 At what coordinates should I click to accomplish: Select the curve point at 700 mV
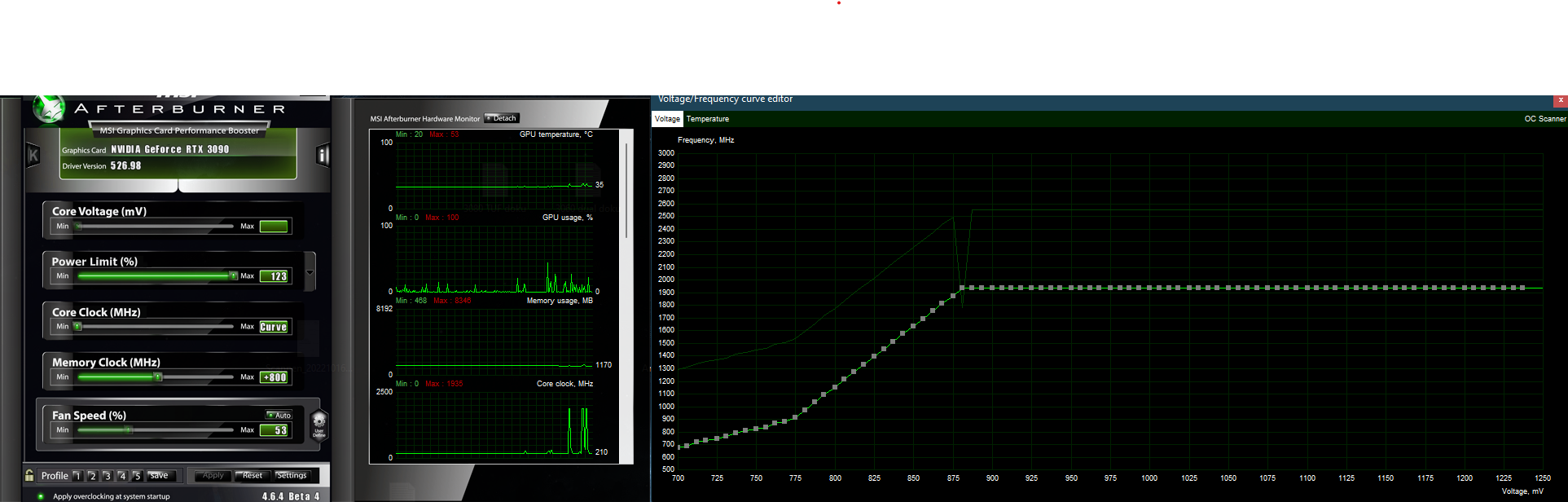click(x=678, y=447)
